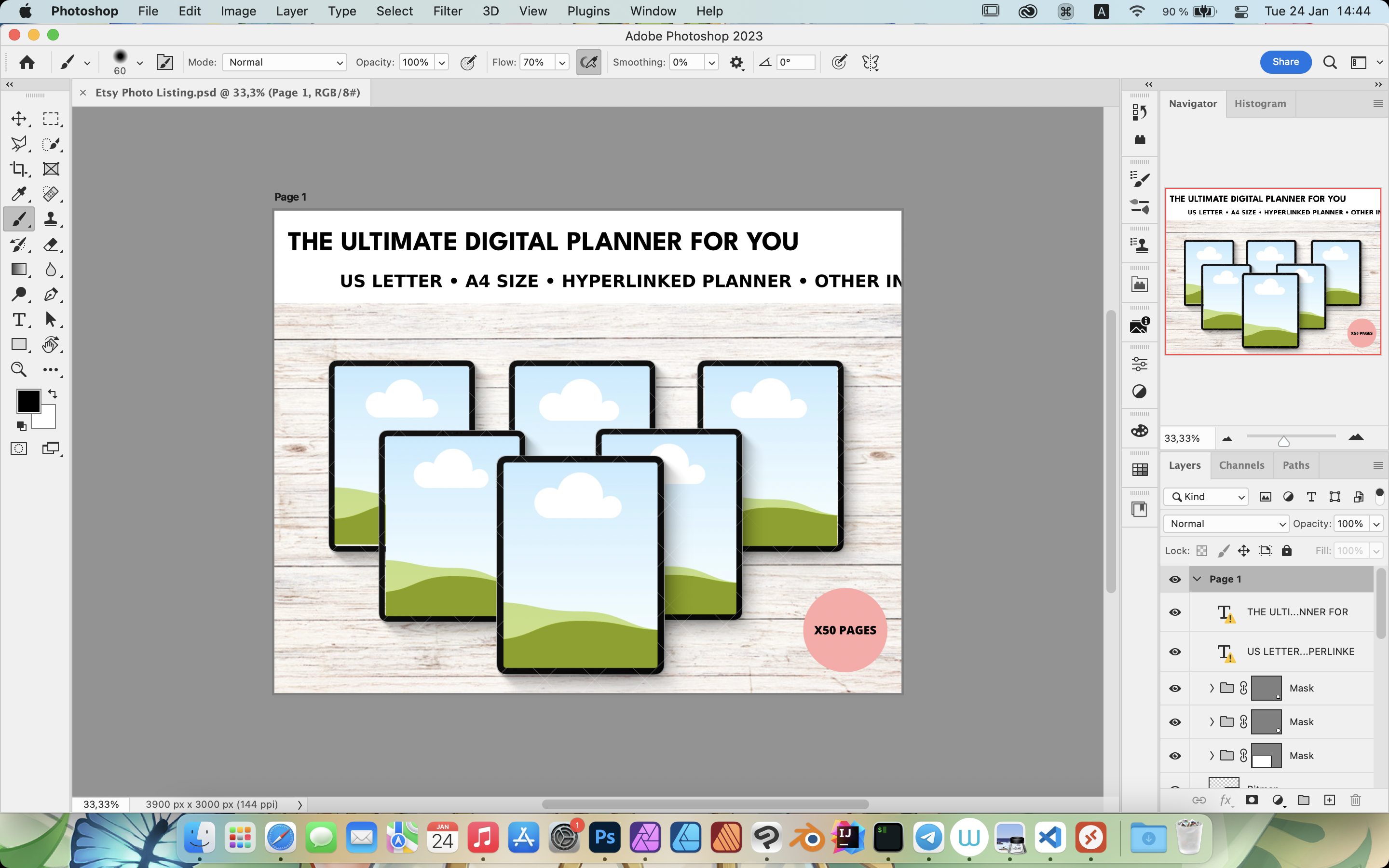The width and height of the screenshot is (1389, 868).
Task: Select the Move tool
Action: [19, 119]
